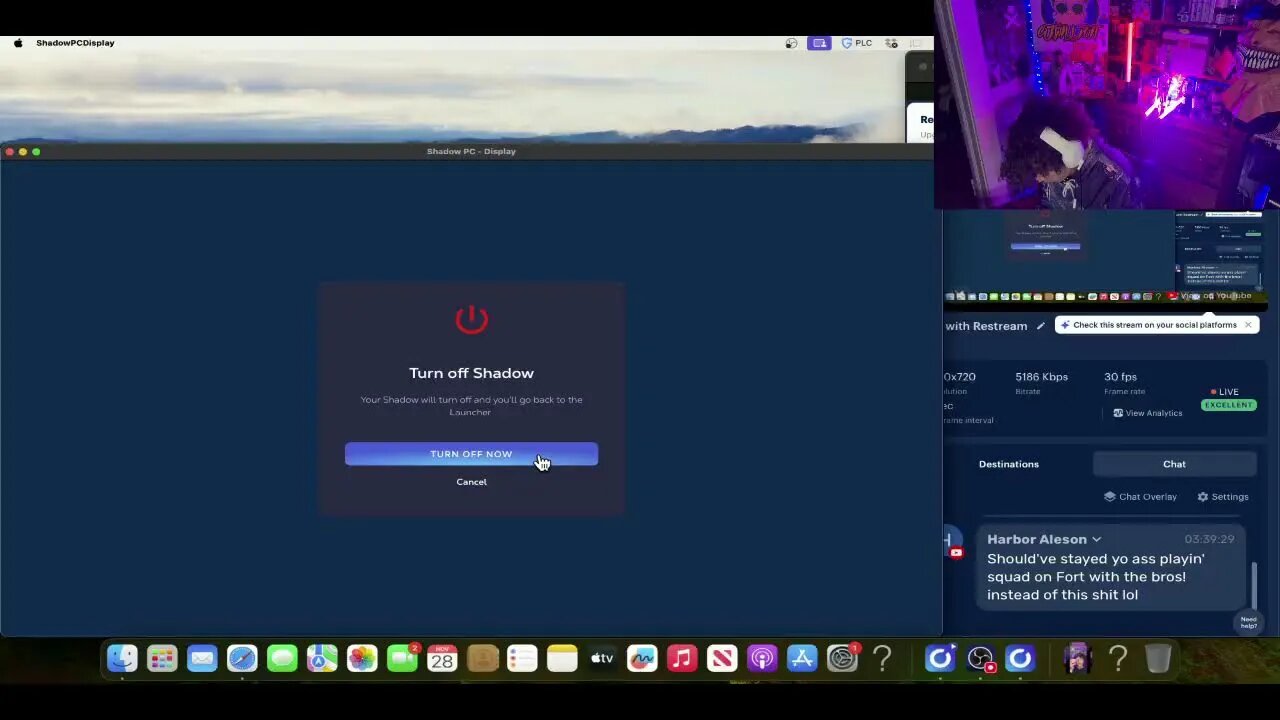The width and height of the screenshot is (1280, 720).
Task: Open App Store from the Dock
Action: coord(802,659)
